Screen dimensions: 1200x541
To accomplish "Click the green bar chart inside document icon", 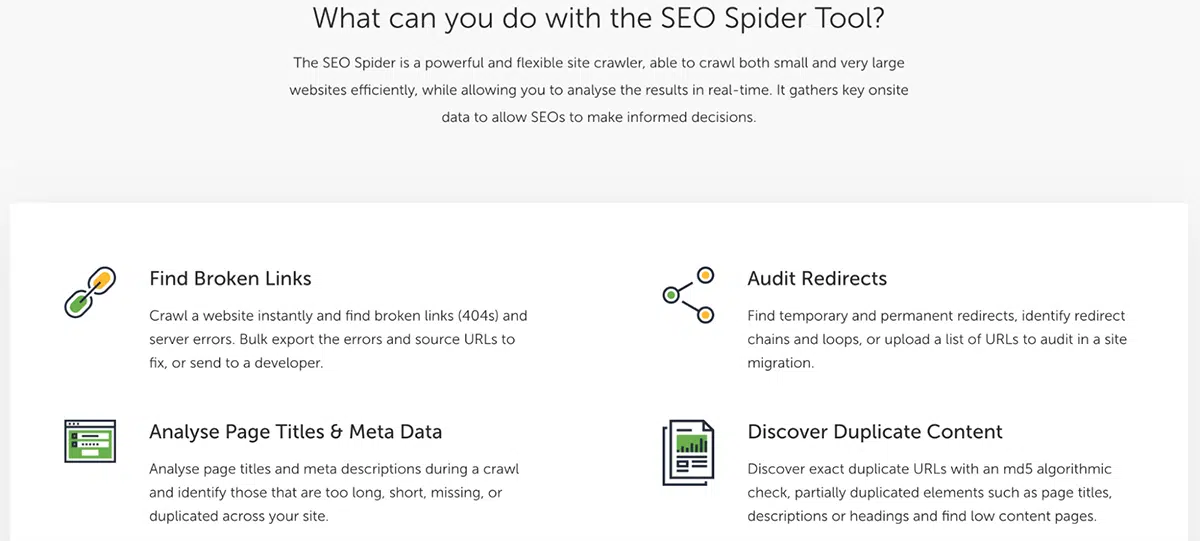I will [692, 440].
